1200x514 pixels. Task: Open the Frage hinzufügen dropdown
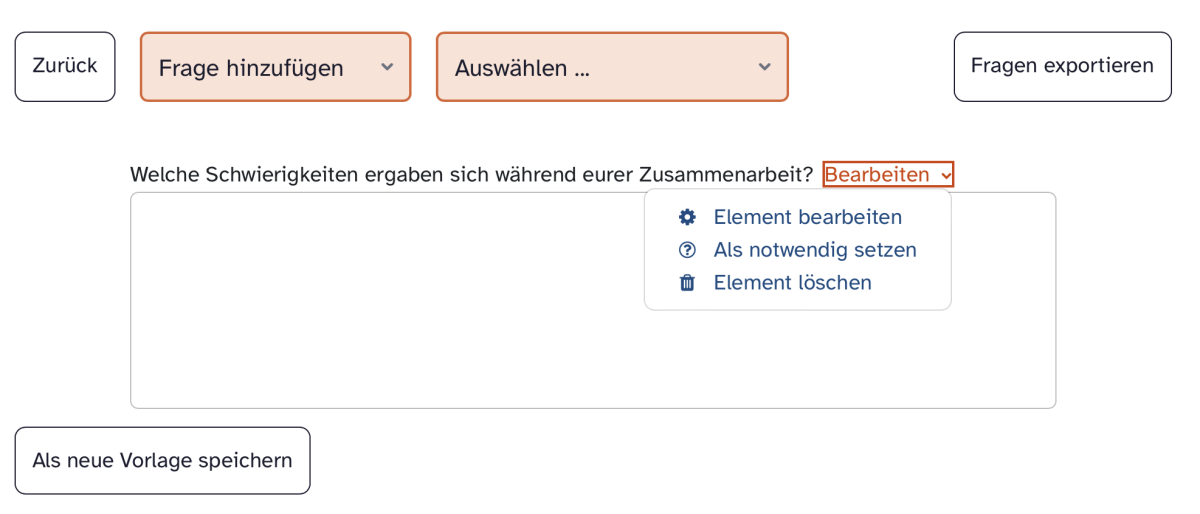[x=275, y=67]
